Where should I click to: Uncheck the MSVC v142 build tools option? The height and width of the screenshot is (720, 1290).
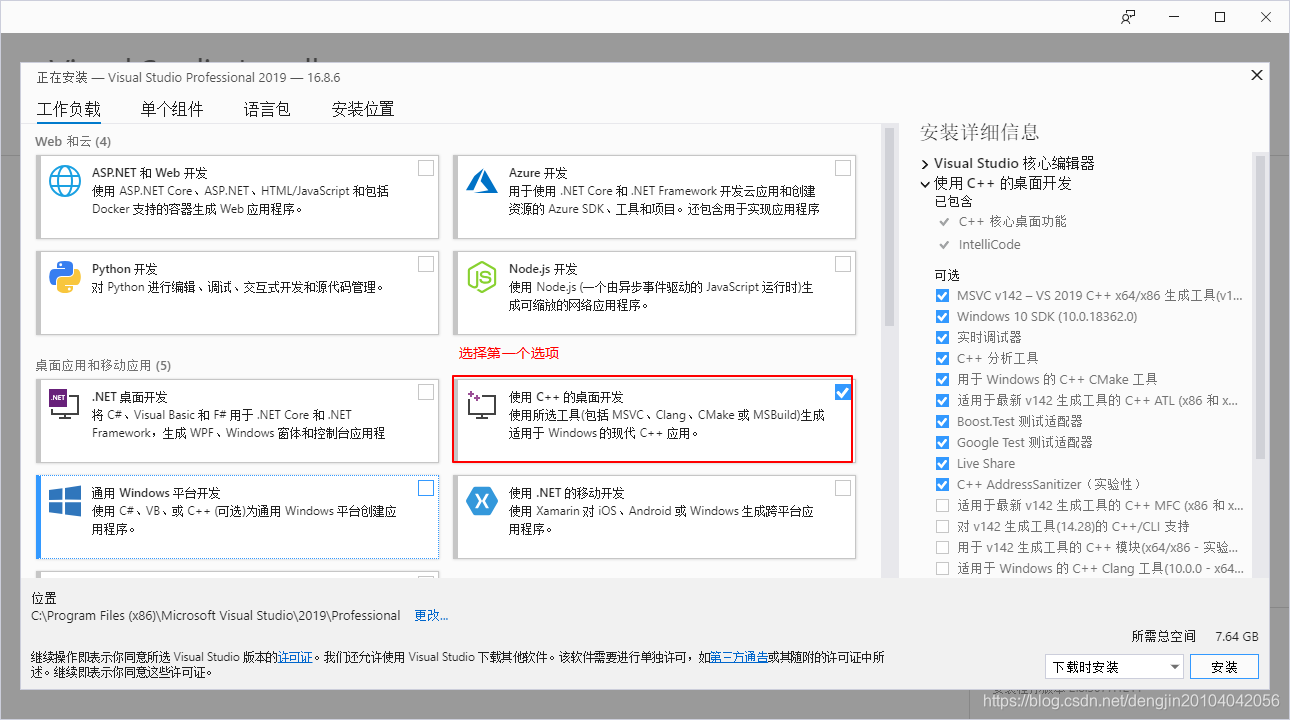tap(942, 295)
